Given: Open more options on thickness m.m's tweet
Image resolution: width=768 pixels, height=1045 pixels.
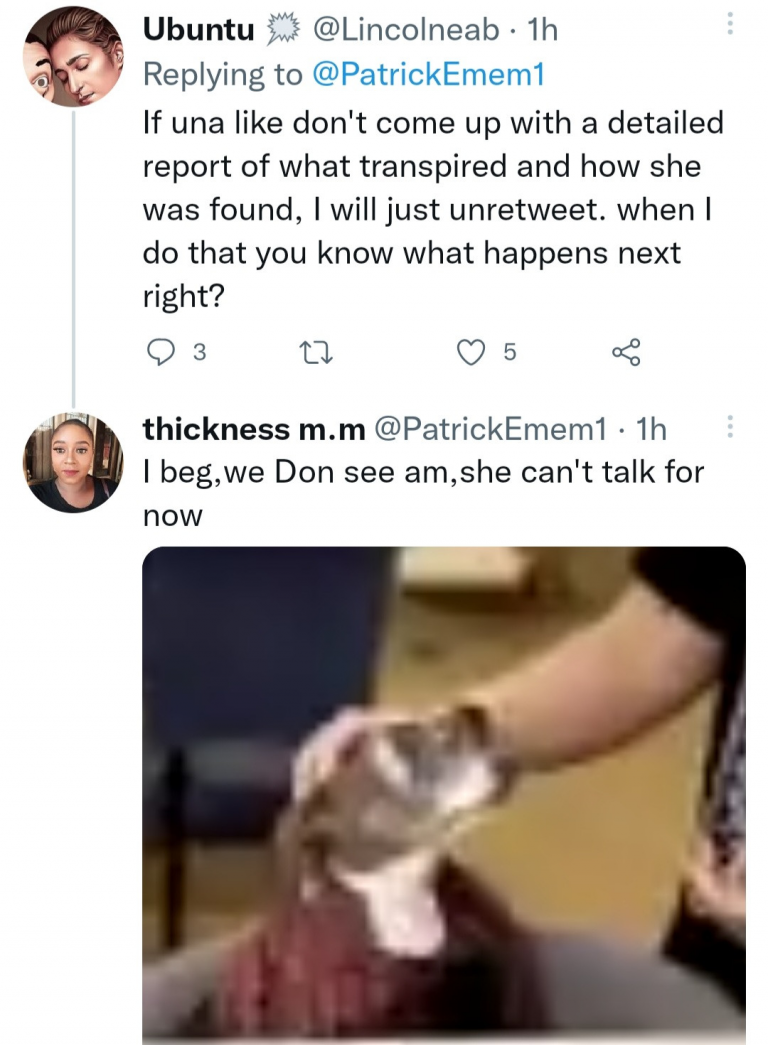Looking at the screenshot, I should (x=730, y=428).
